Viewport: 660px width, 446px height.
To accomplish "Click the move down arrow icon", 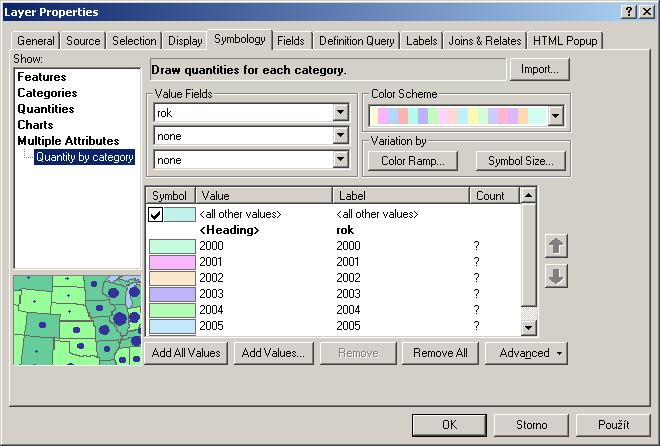I will point(556,276).
